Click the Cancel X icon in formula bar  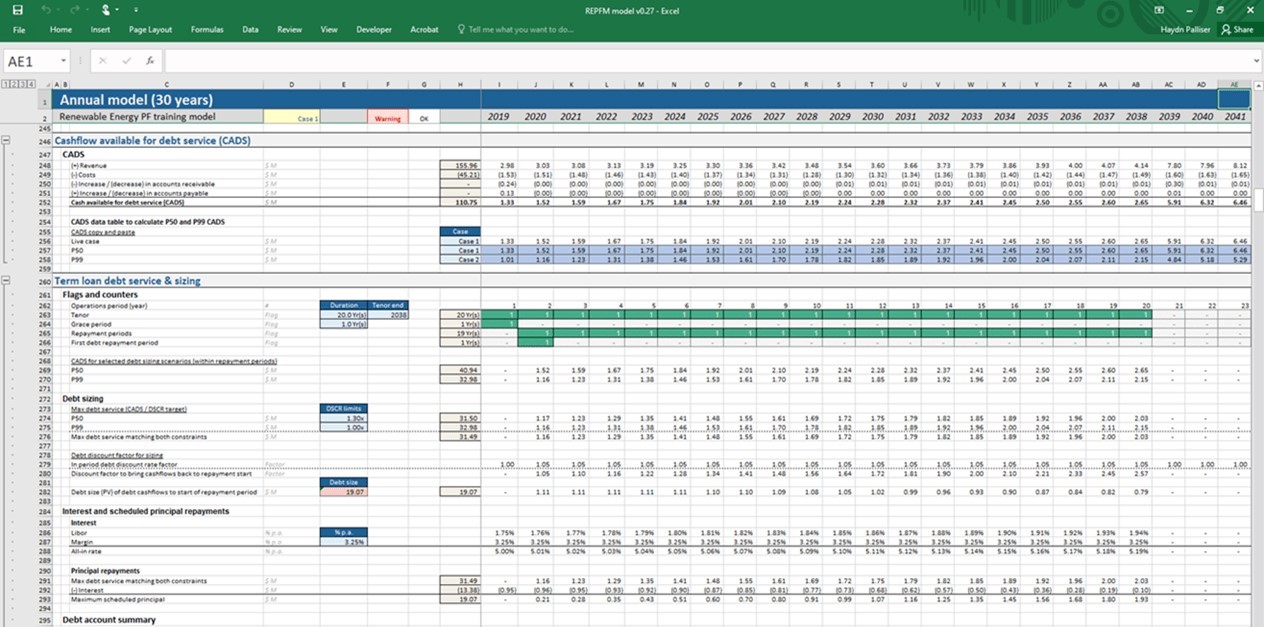coord(103,61)
